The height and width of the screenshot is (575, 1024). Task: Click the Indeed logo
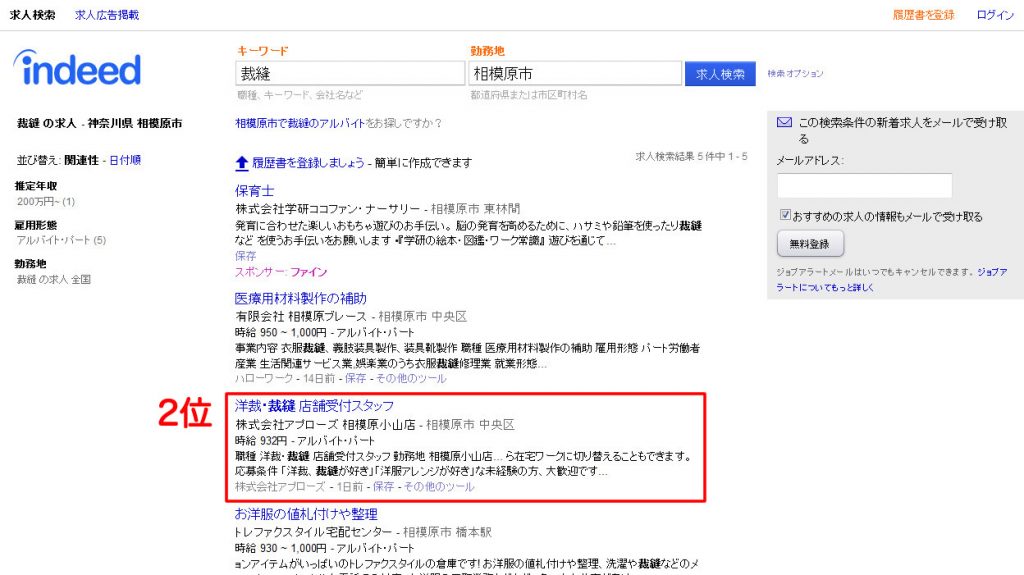point(77,68)
